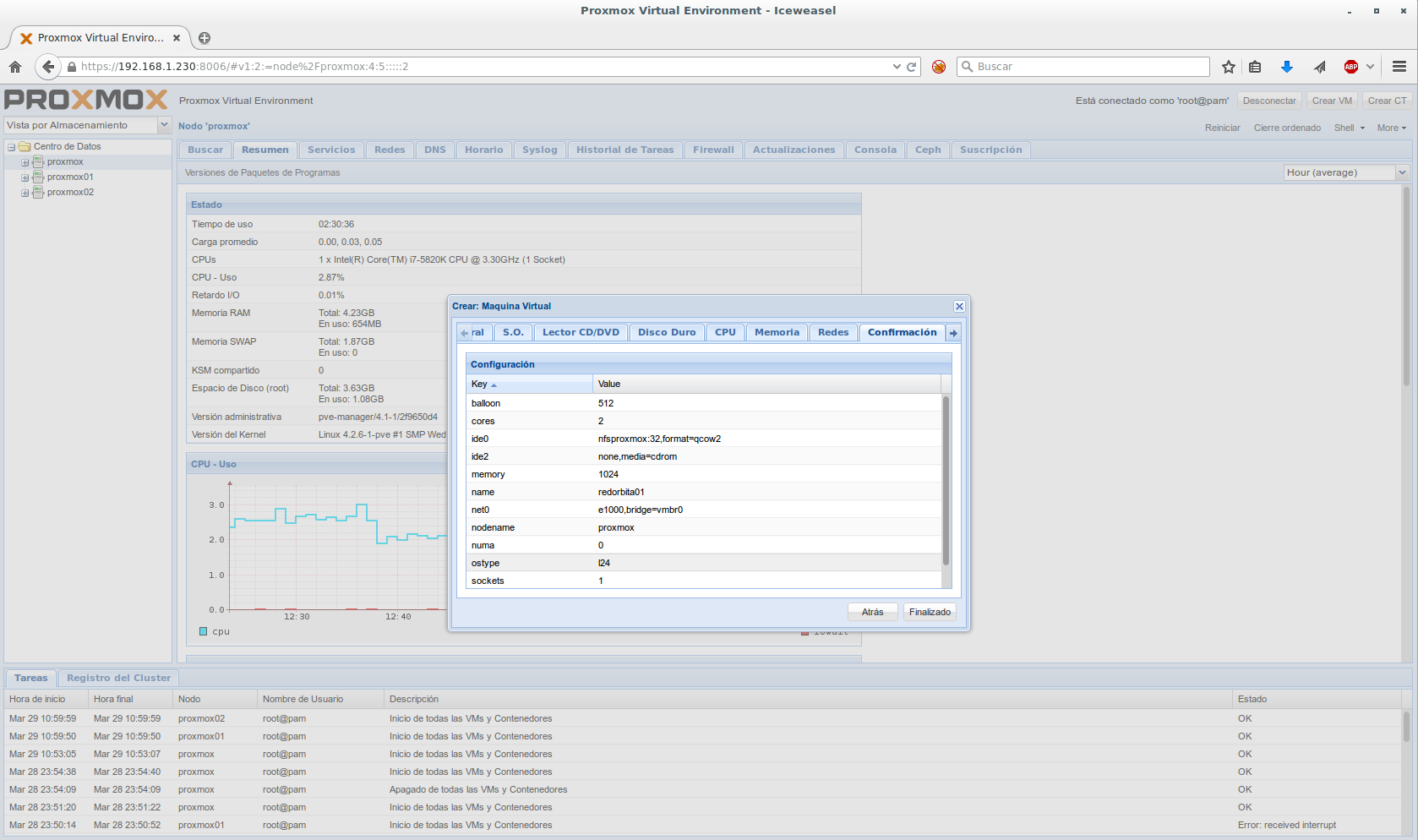This screenshot has height=840, width=1418.
Task: Open the downloads arrow icon
Action: point(1286,67)
